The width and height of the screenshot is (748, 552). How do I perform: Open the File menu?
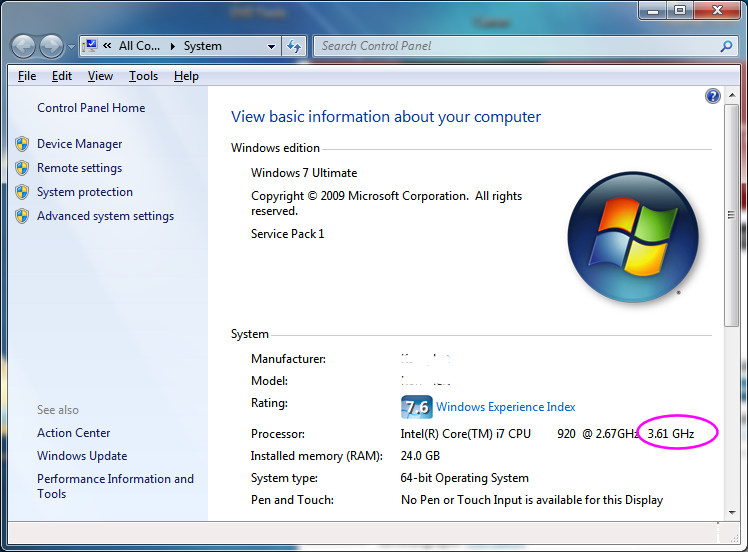(x=27, y=76)
